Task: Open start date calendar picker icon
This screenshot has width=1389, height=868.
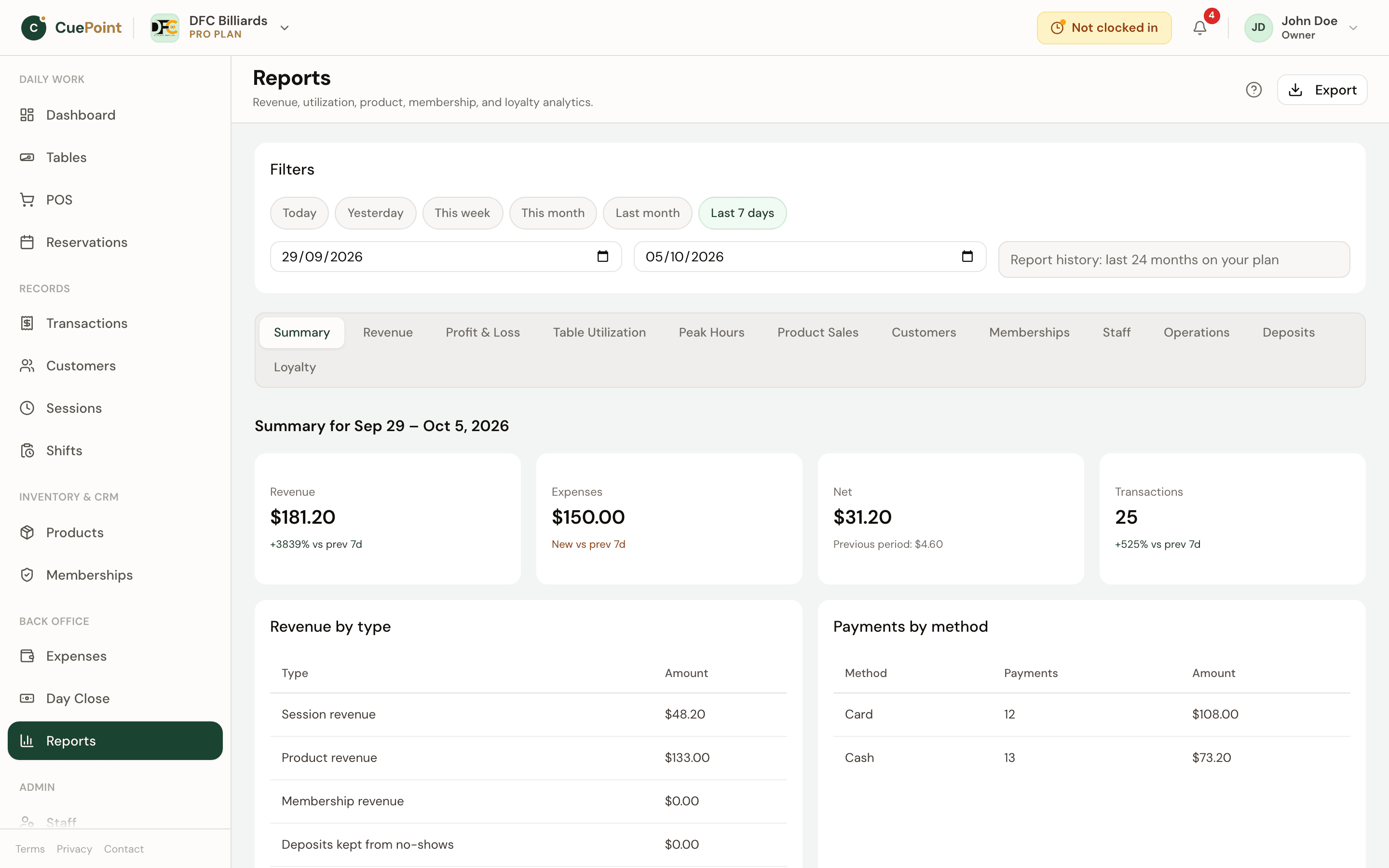Action: pyautogui.click(x=603, y=256)
